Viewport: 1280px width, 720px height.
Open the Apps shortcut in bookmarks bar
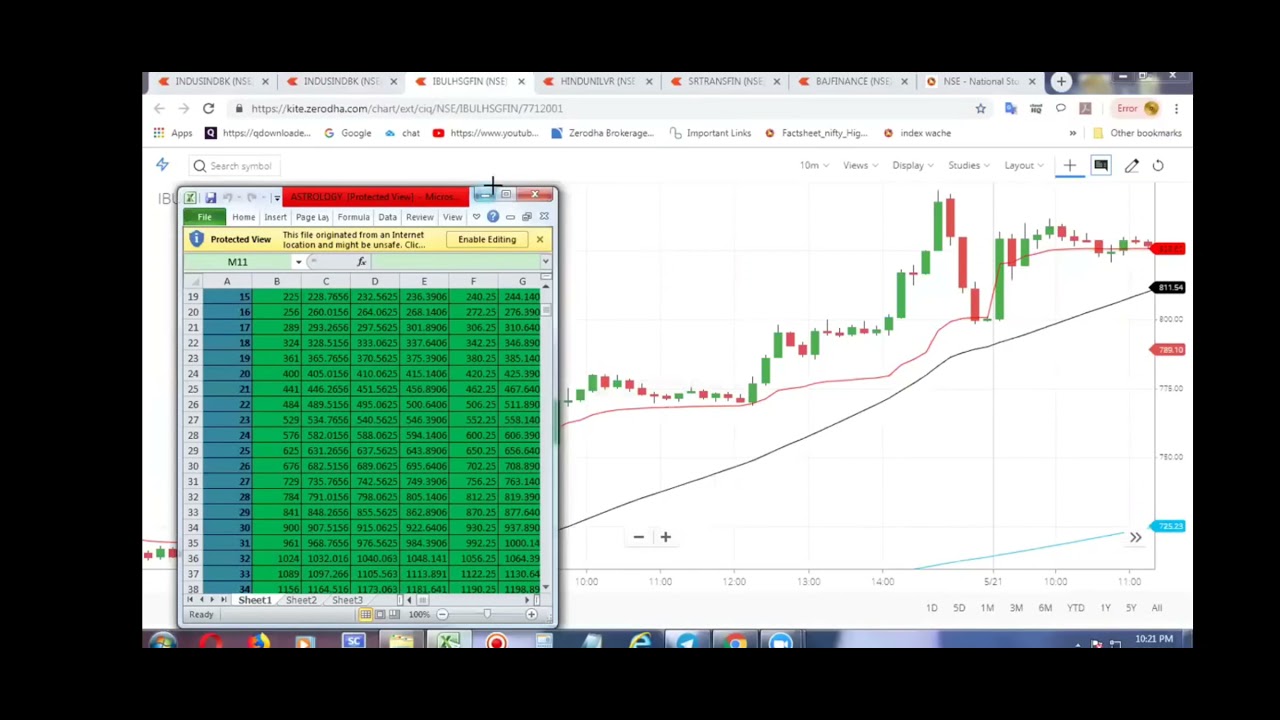(x=173, y=133)
